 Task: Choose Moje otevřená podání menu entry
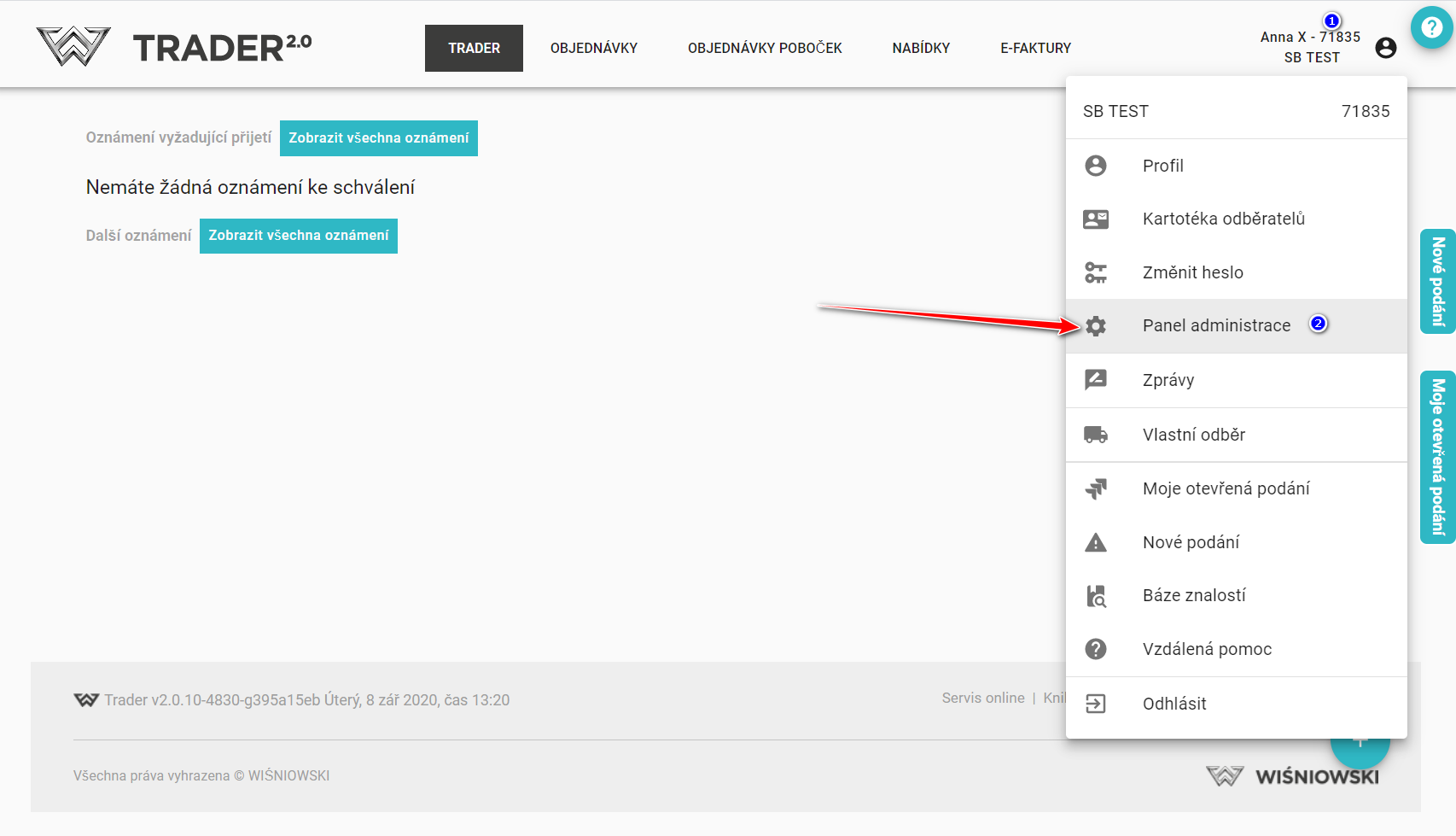point(1226,488)
